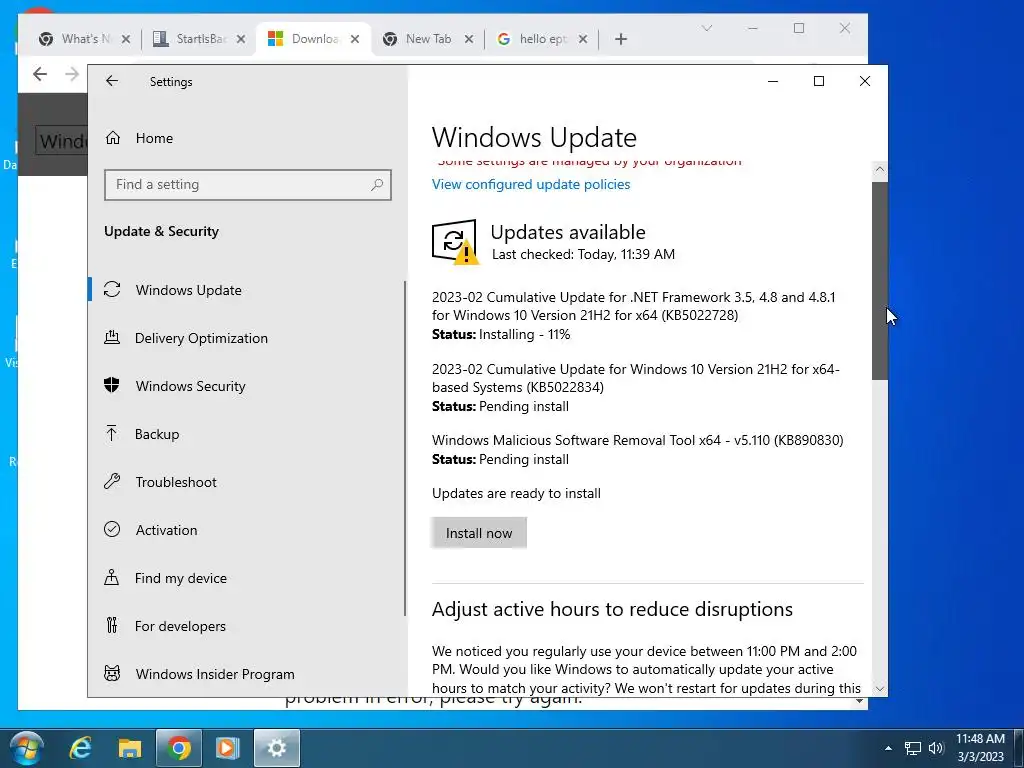The height and width of the screenshot is (768, 1024).
Task: Open Windows Security page
Action: pyautogui.click(x=191, y=386)
